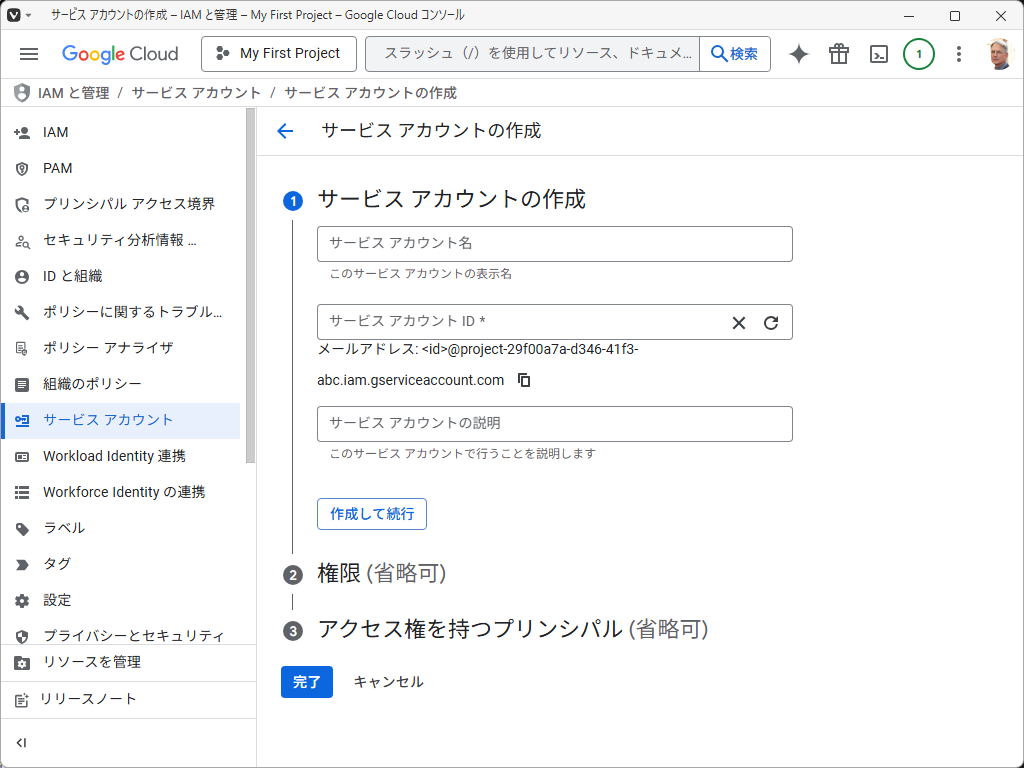Open Cloud Shell terminal
The width and height of the screenshot is (1024, 768).
tap(878, 54)
